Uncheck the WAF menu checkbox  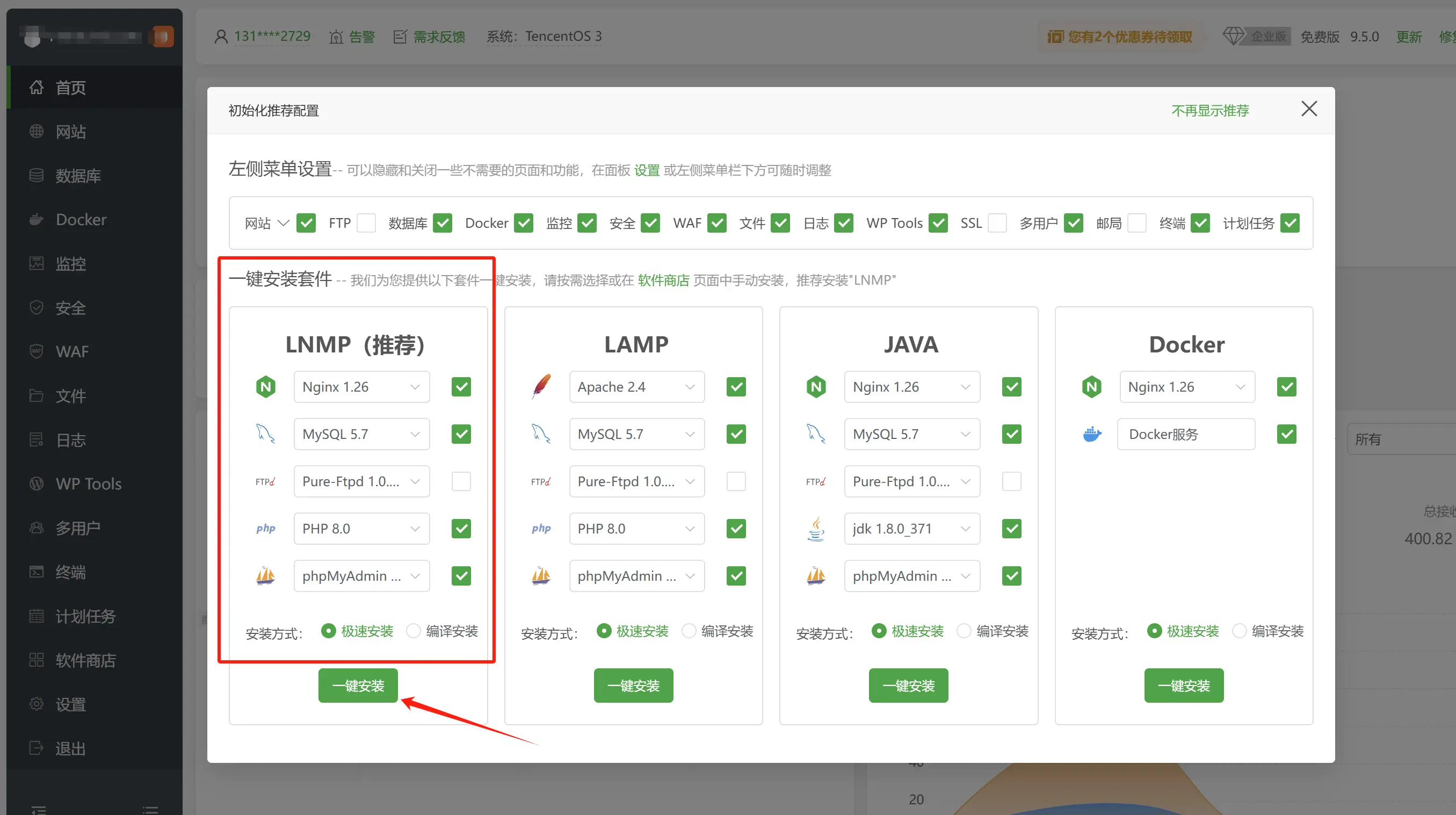716,223
